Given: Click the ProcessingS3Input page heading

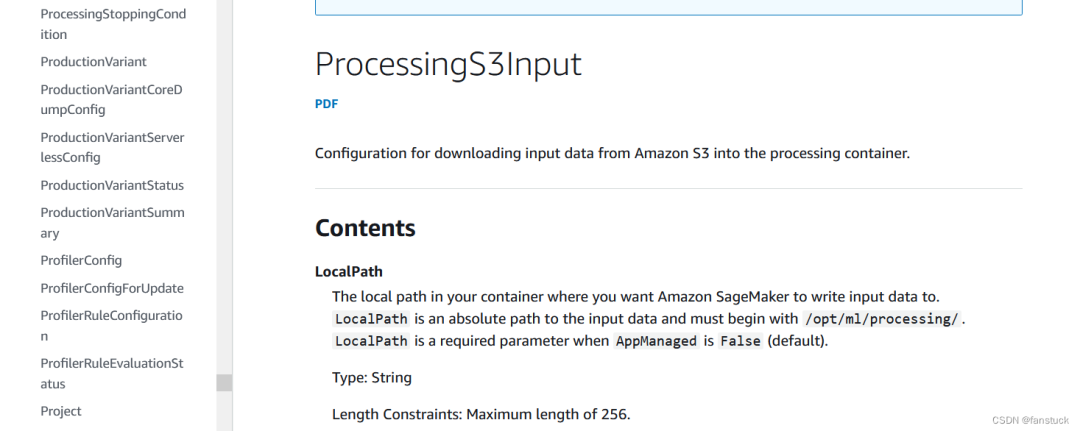Looking at the screenshot, I should [x=448, y=64].
